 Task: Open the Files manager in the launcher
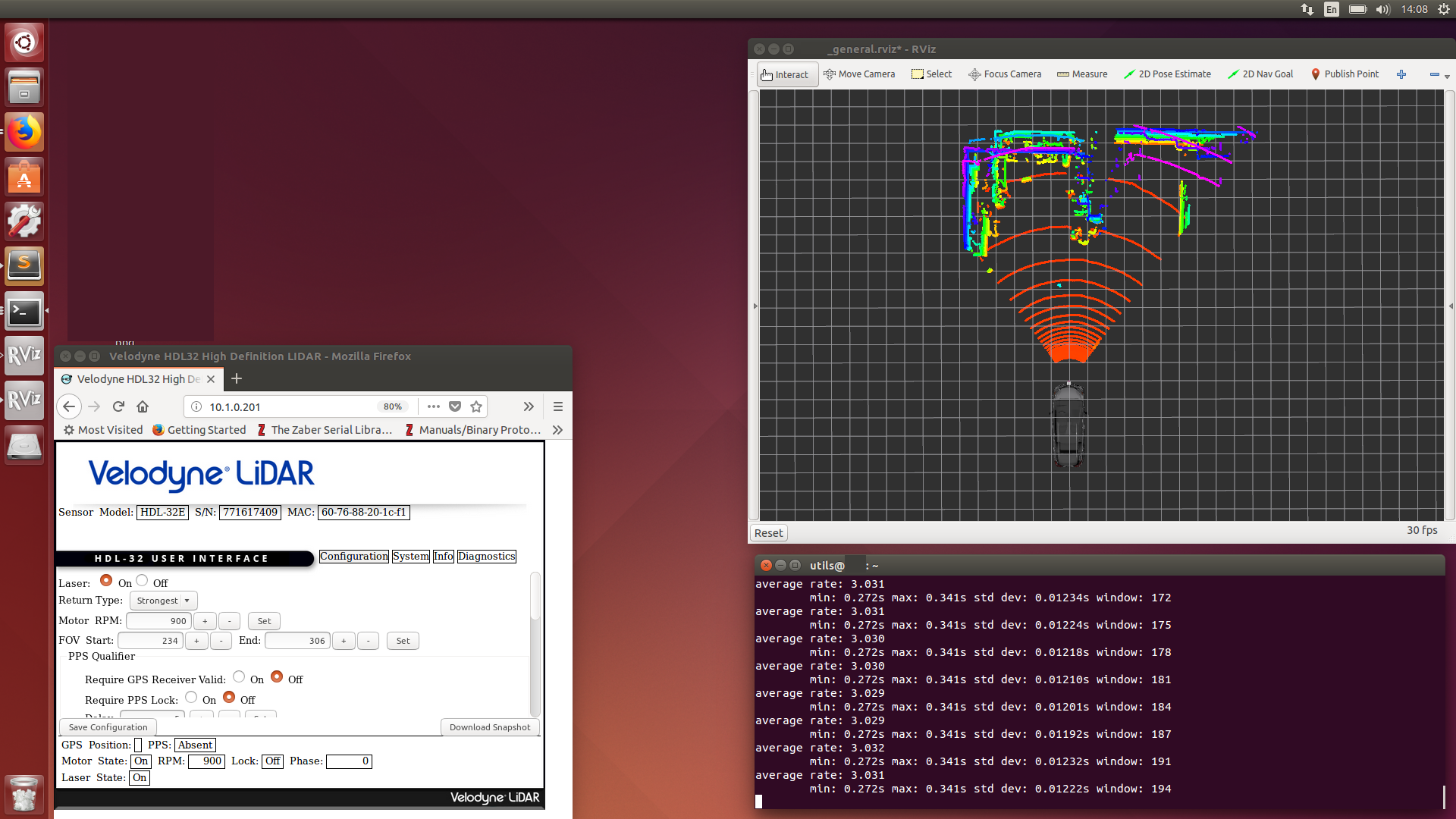click(24, 87)
